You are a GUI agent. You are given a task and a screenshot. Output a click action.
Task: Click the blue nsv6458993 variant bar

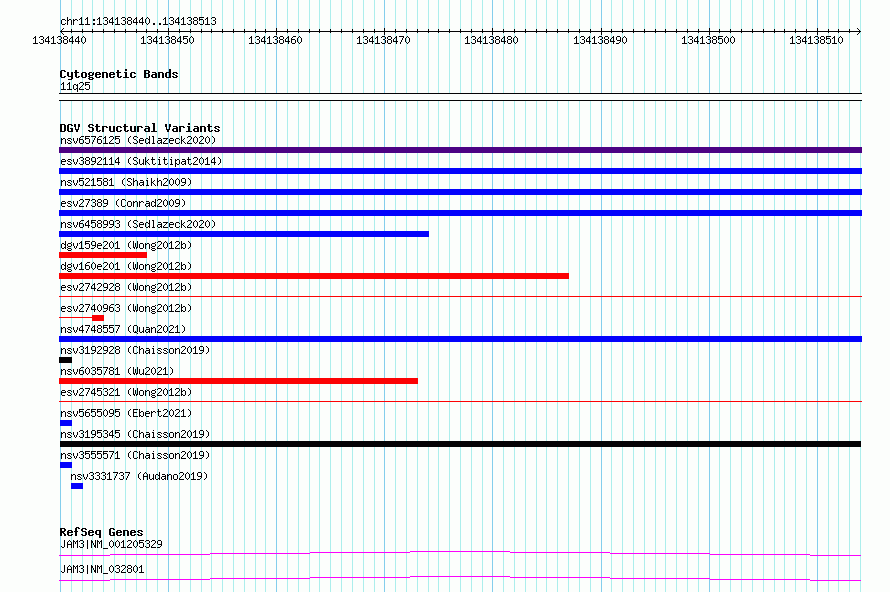pyautogui.click(x=244, y=234)
